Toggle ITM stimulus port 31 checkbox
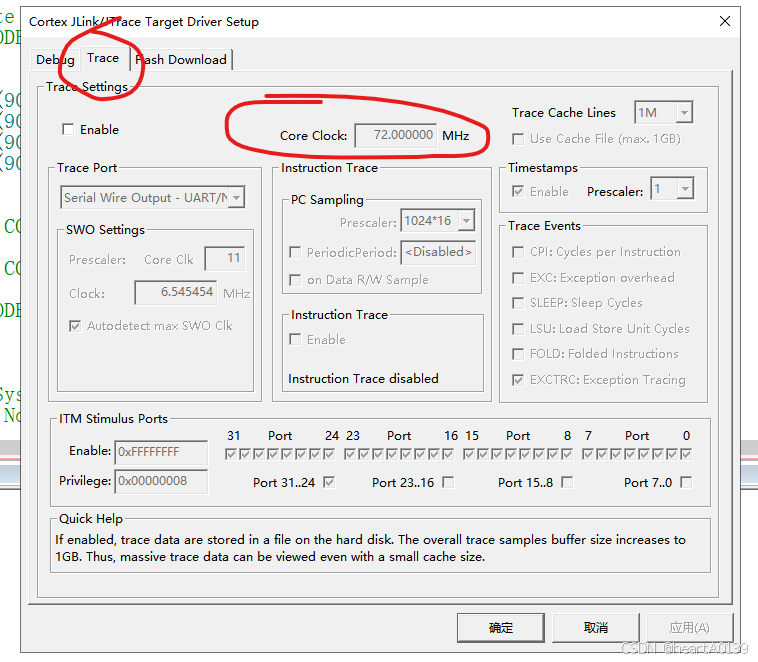Viewport: 758px width, 662px height. pos(231,454)
